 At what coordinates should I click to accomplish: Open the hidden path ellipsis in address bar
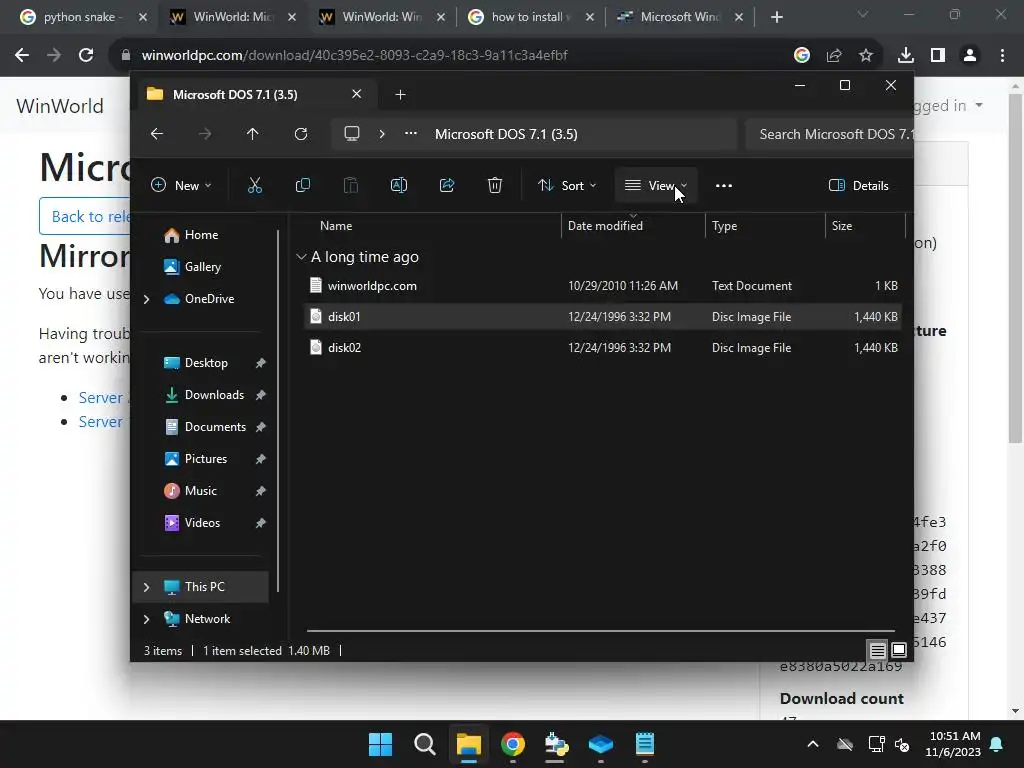(x=411, y=134)
